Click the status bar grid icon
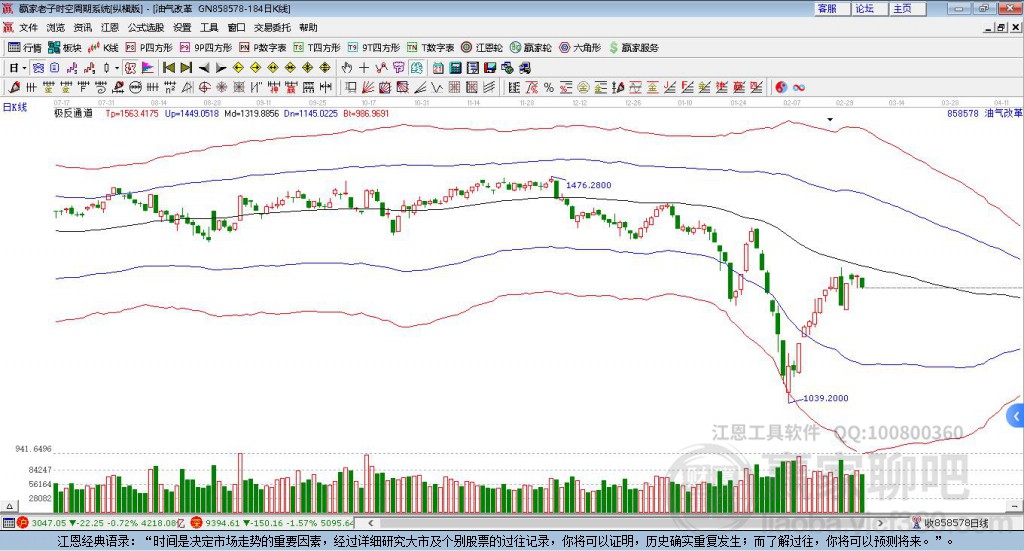1024x551 pixels. point(8,523)
